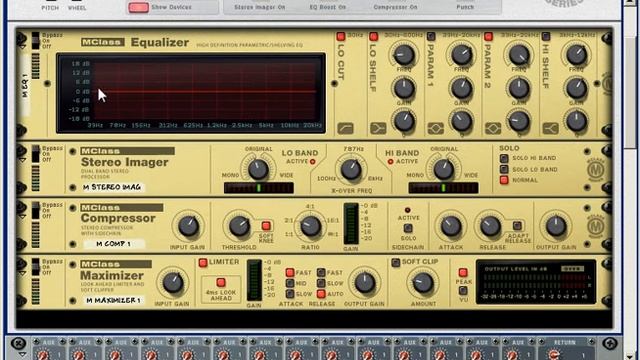Click the Param 1 bell curve icon

point(436,129)
